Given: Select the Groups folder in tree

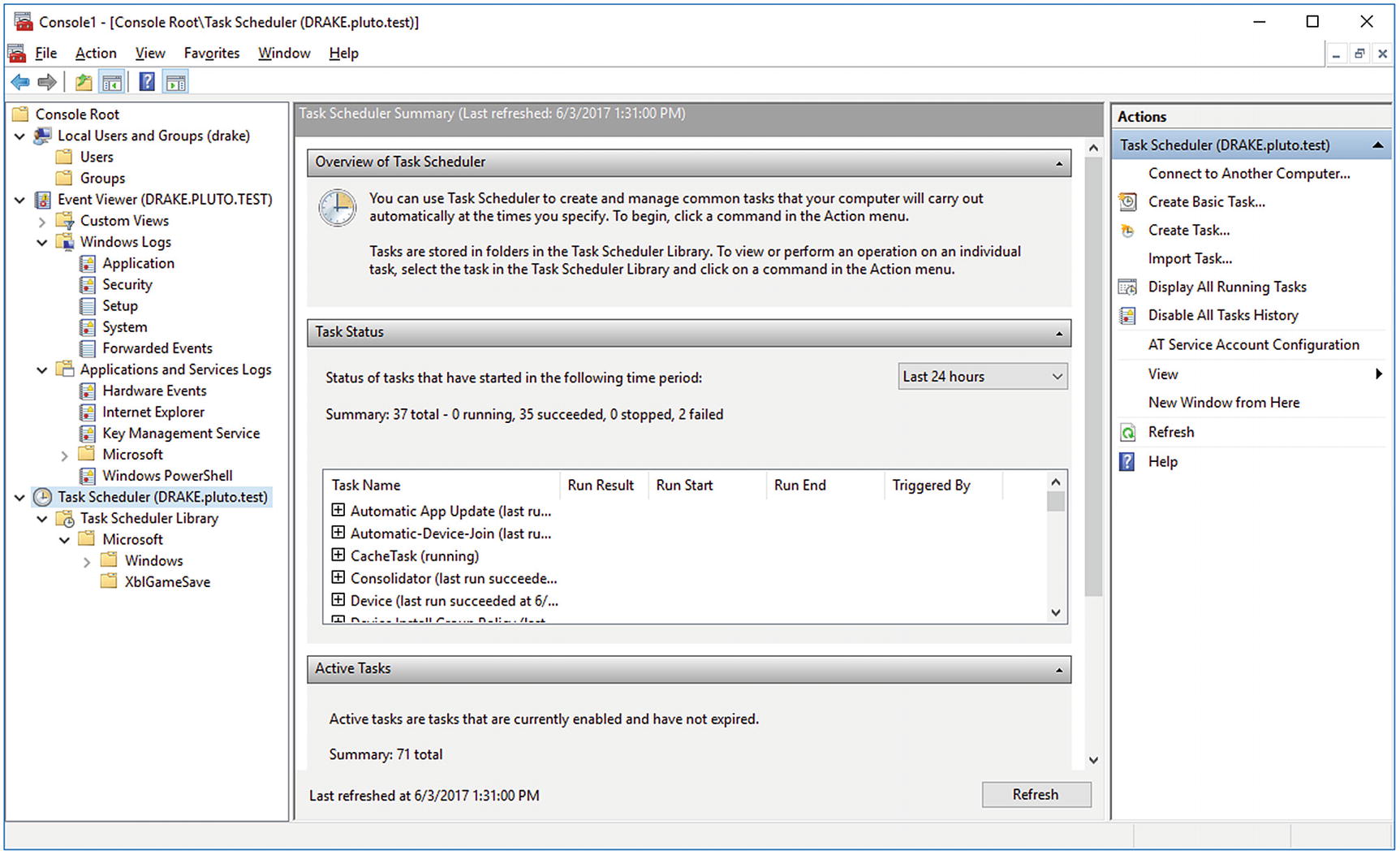Looking at the screenshot, I should tap(102, 178).
